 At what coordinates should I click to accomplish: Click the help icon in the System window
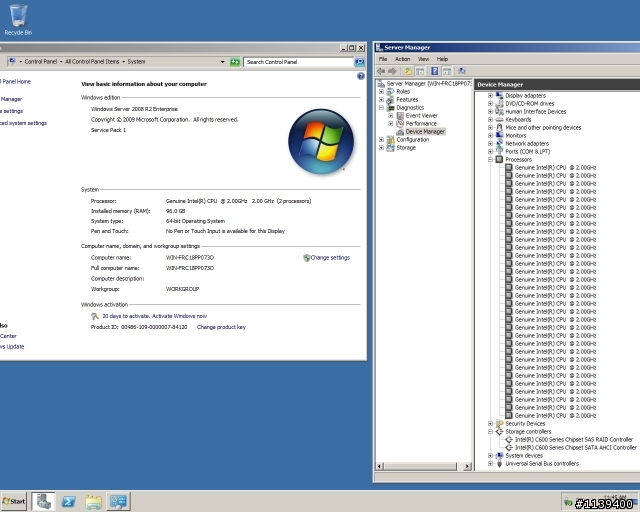(x=360, y=76)
